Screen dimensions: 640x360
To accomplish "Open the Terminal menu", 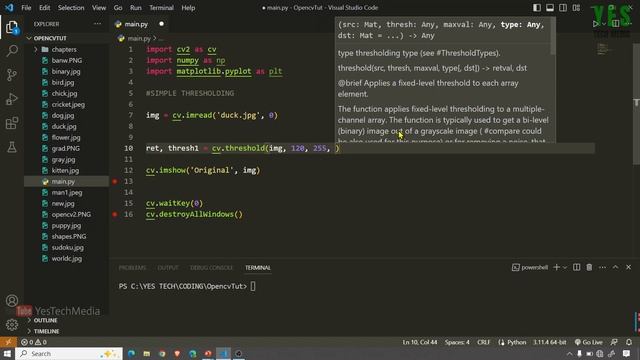I will click(161, 8).
